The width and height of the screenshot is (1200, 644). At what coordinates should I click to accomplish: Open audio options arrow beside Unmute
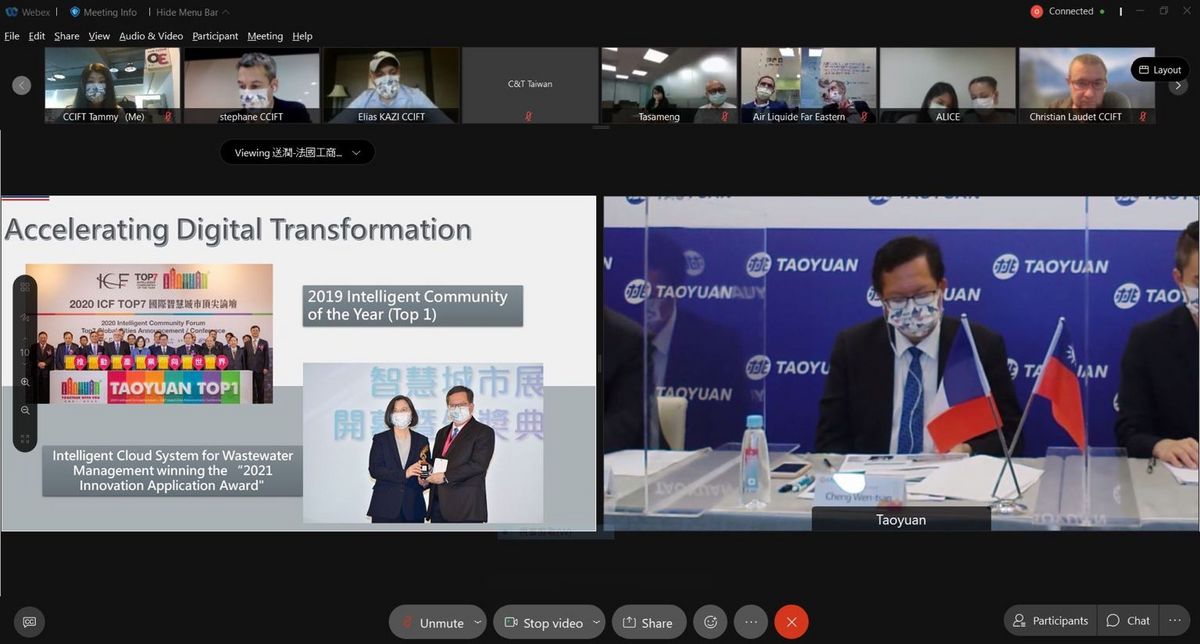tap(477, 622)
